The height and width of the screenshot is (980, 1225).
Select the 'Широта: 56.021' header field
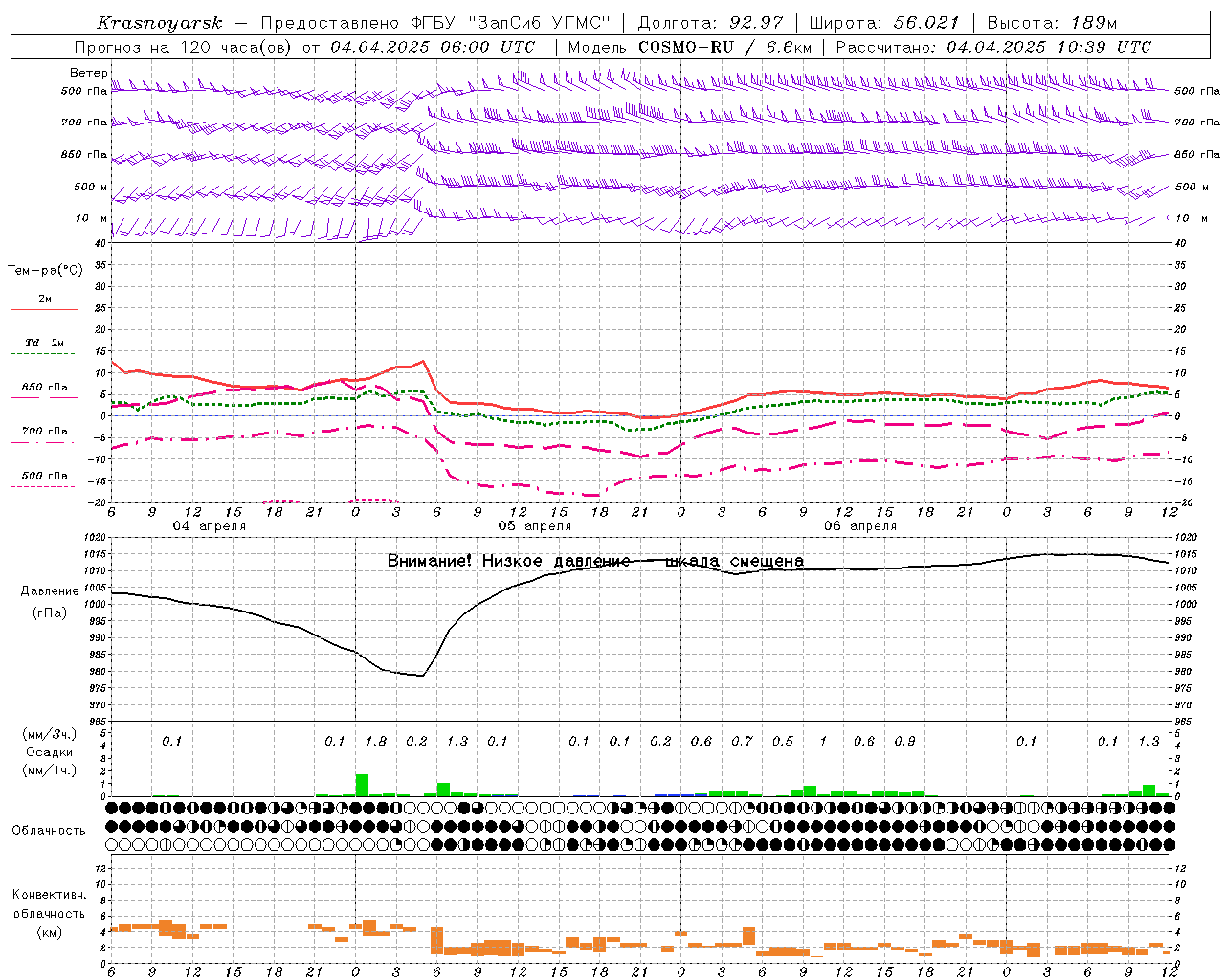coord(883,23)
